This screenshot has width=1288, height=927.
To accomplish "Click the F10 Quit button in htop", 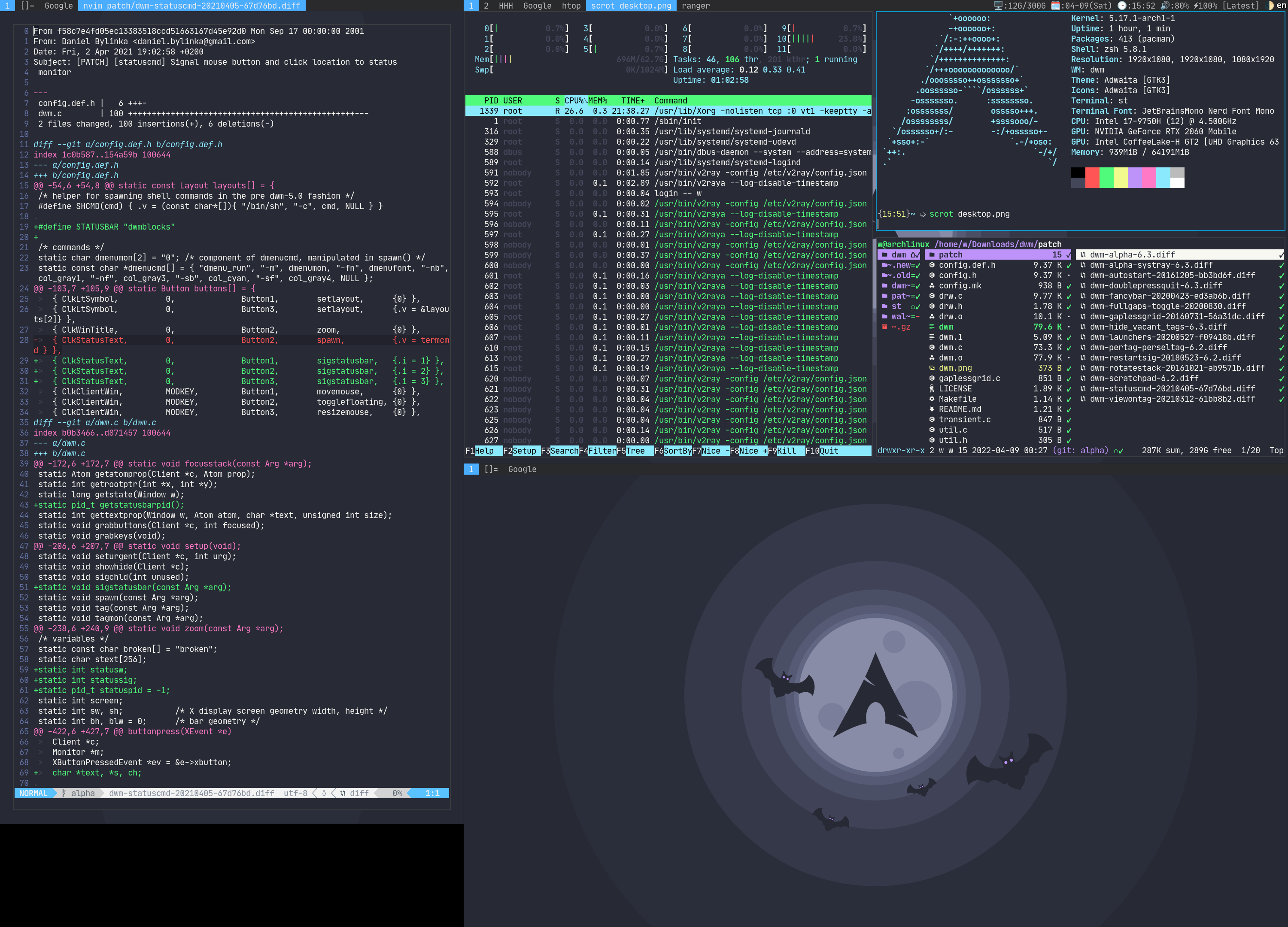I will pyautogui.click(x=828, y=451).
